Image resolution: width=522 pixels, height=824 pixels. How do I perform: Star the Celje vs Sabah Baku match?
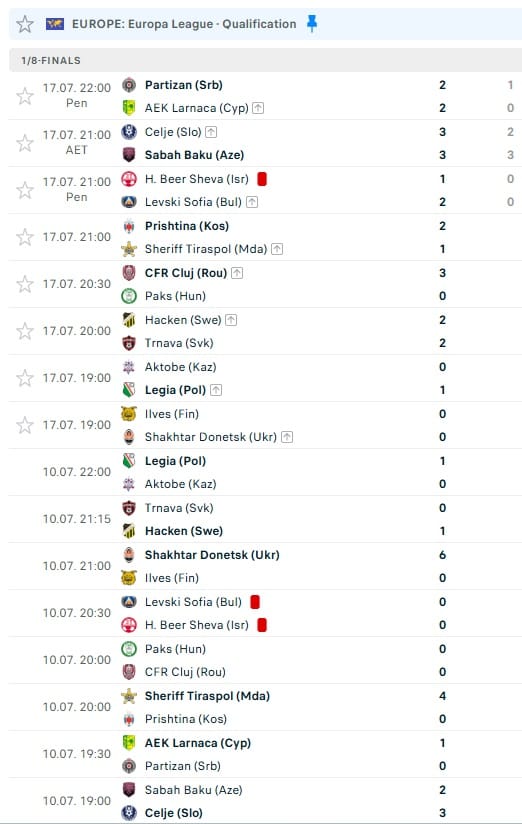[25, 143]
